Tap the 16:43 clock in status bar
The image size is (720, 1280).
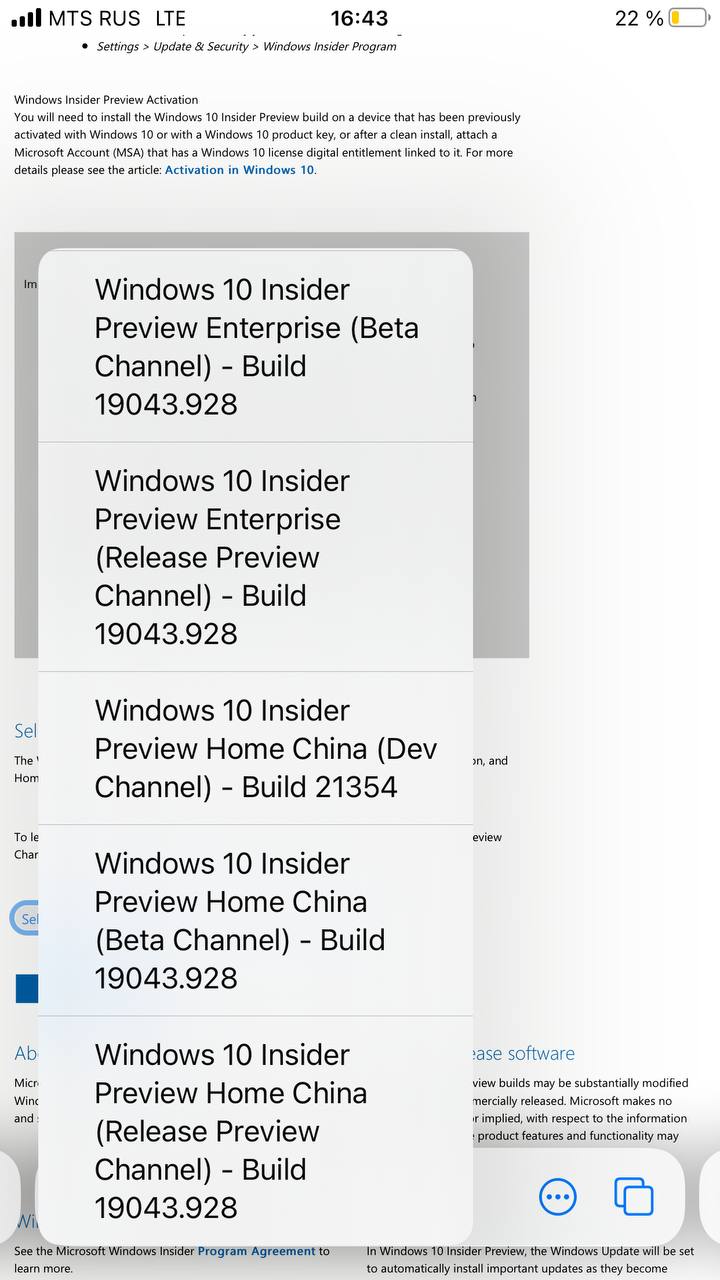359,18
